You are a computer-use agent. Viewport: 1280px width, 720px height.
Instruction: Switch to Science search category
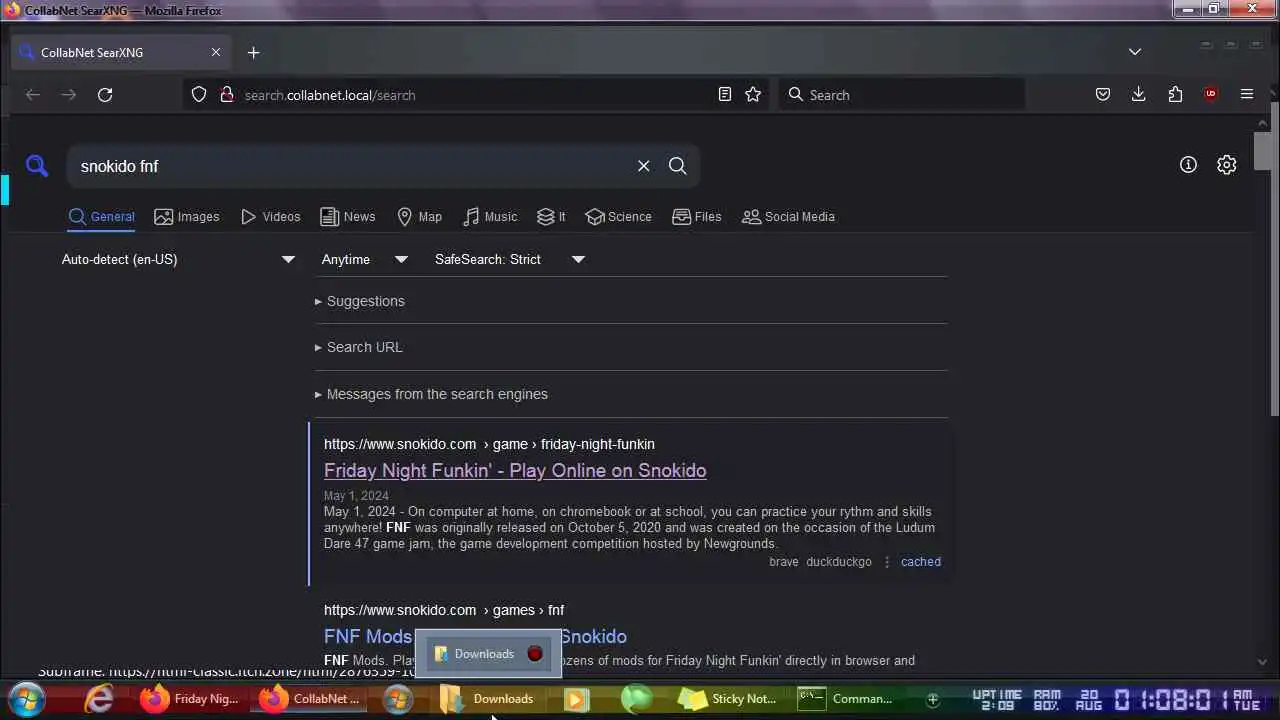pyautogui.click(x=618, y=216)
